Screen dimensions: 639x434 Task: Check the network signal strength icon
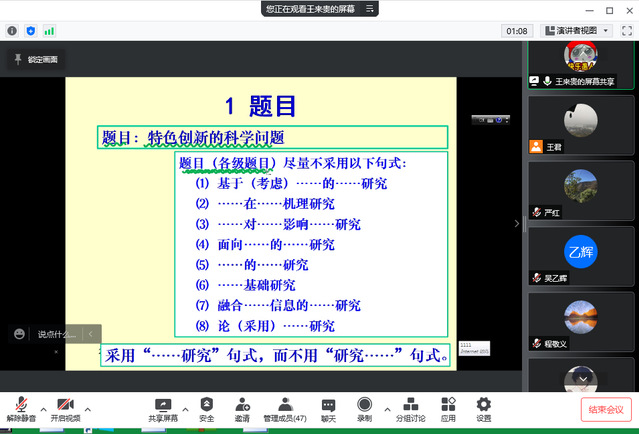(49, 31)
